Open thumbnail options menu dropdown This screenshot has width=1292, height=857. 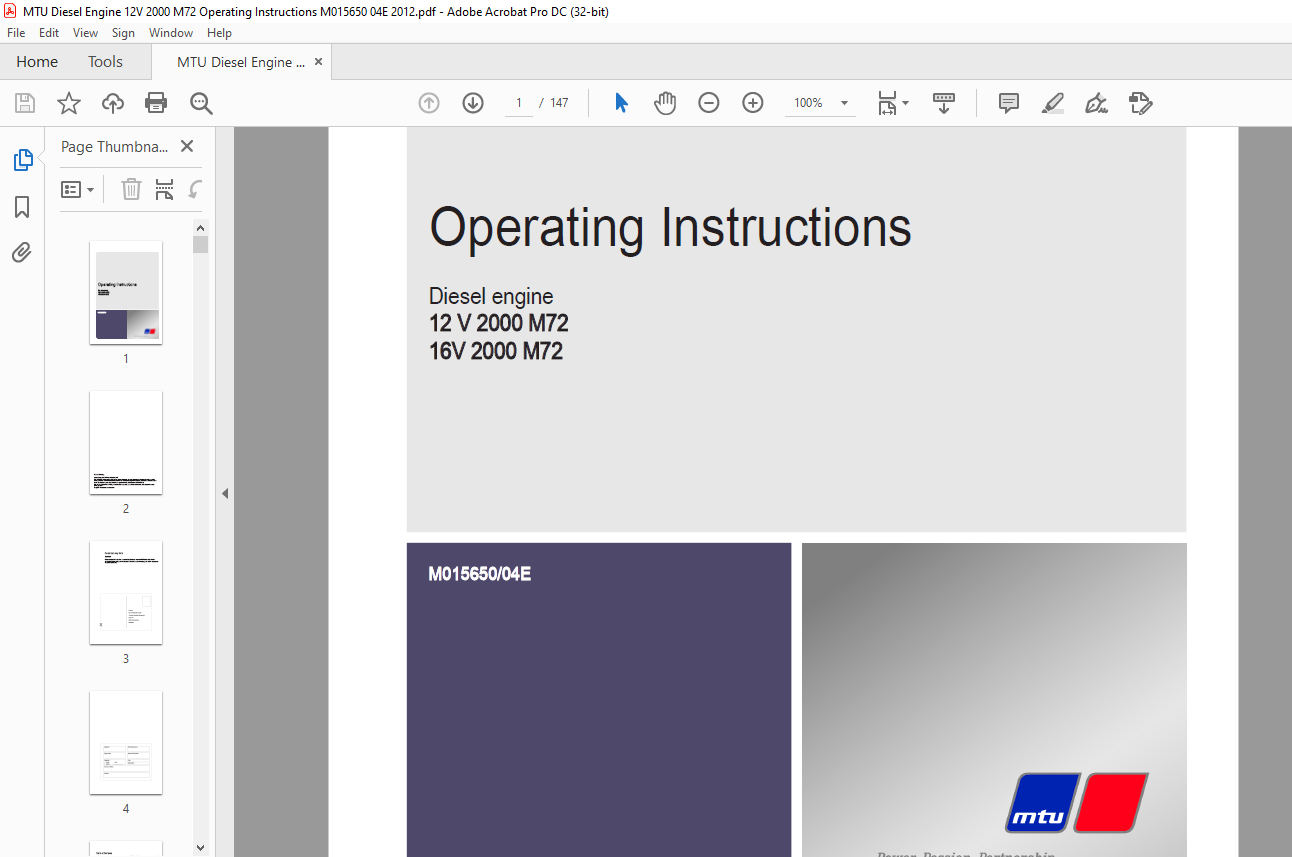78,189
